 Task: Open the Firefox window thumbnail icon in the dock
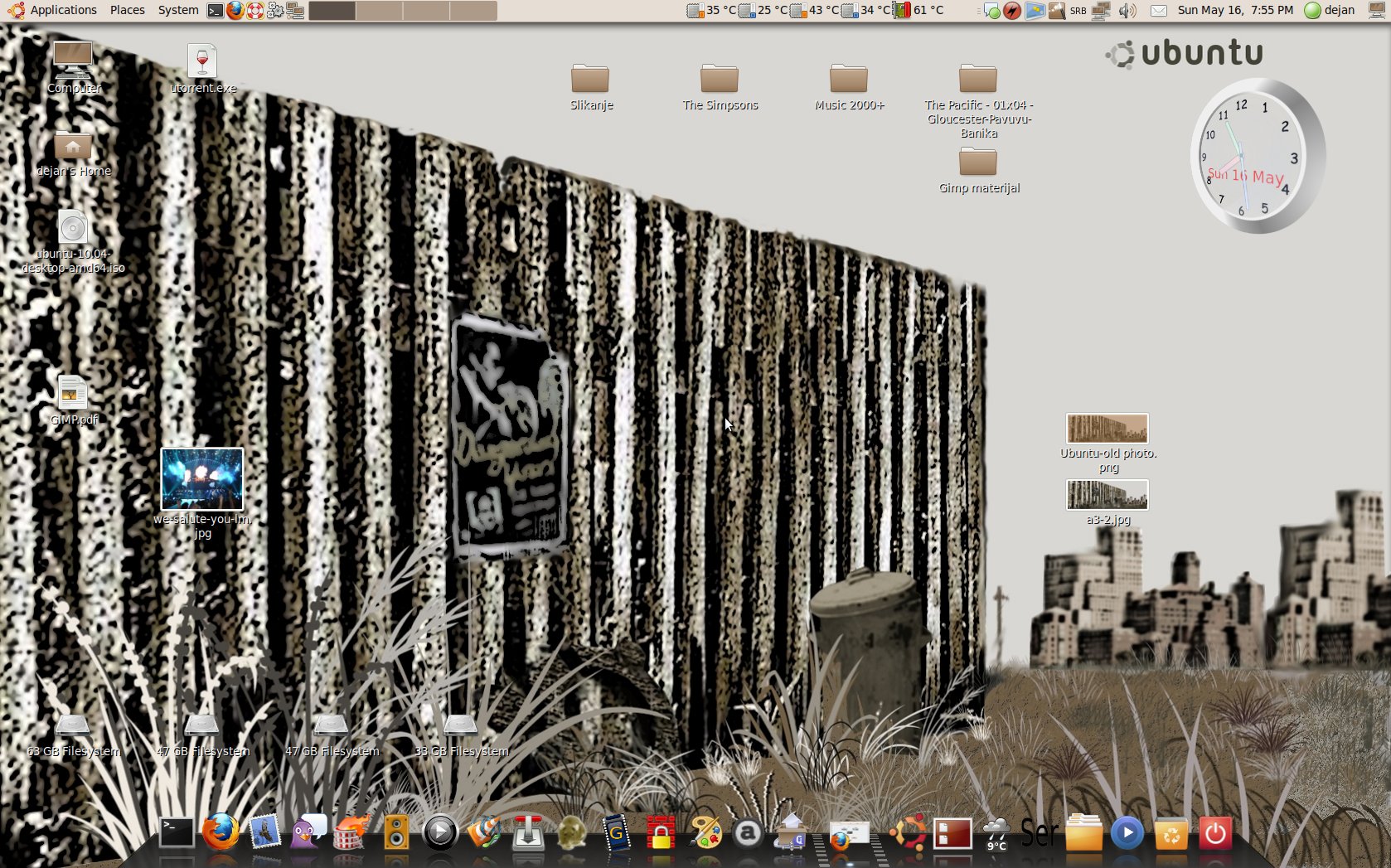(x=848, y=834)
